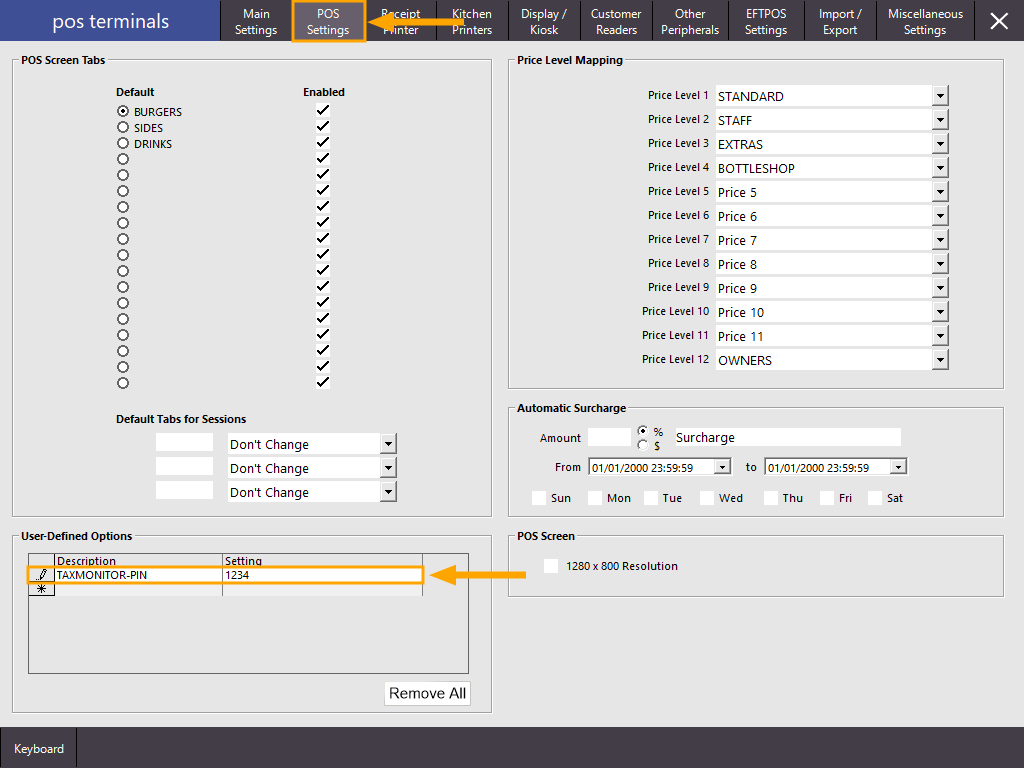The width and height of the screenshot is (1024, 768).
Task: Uncheck the Enabled box next to BURGERS
Action: (x=322, y=111)
